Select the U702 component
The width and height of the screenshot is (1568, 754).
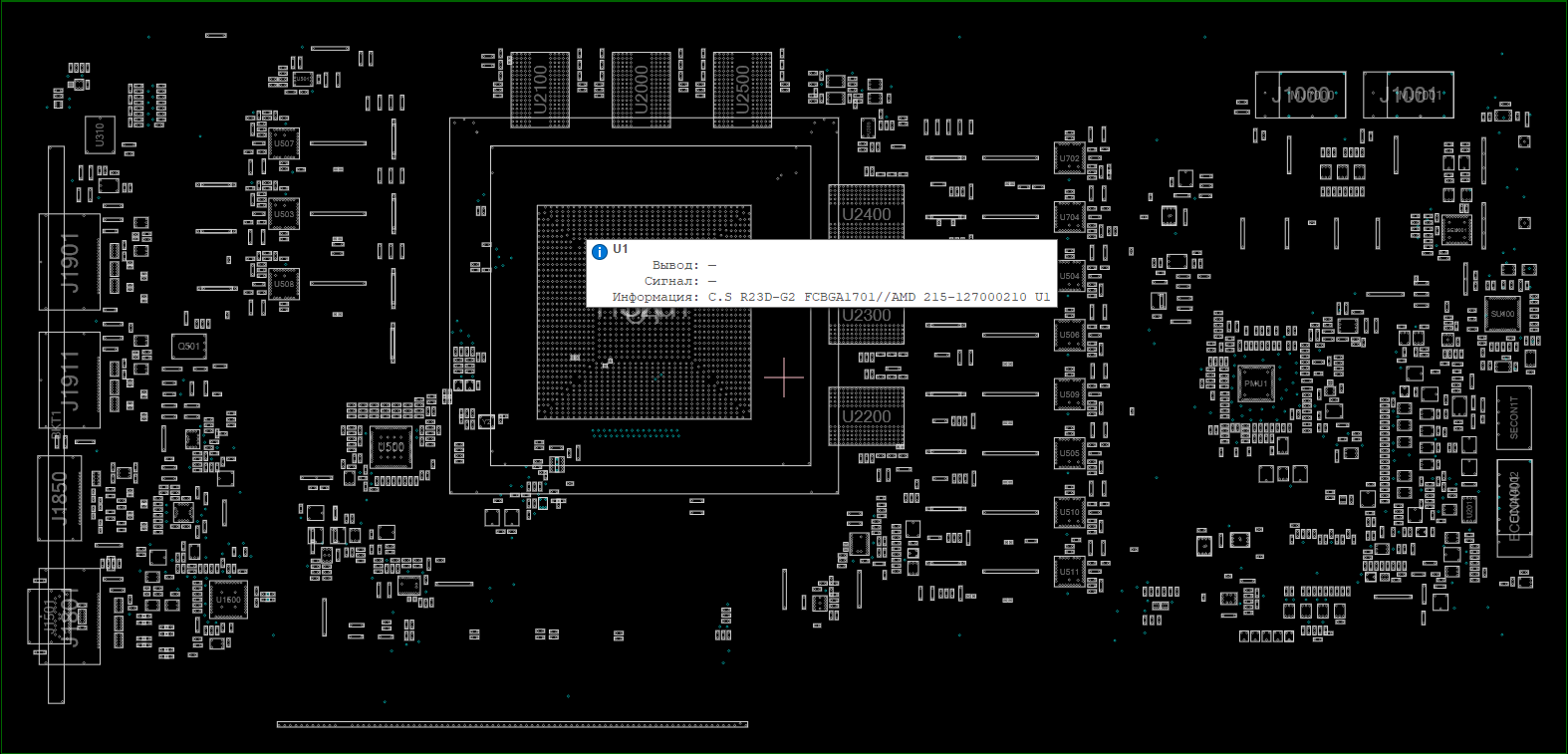[x=1069, y=158]
